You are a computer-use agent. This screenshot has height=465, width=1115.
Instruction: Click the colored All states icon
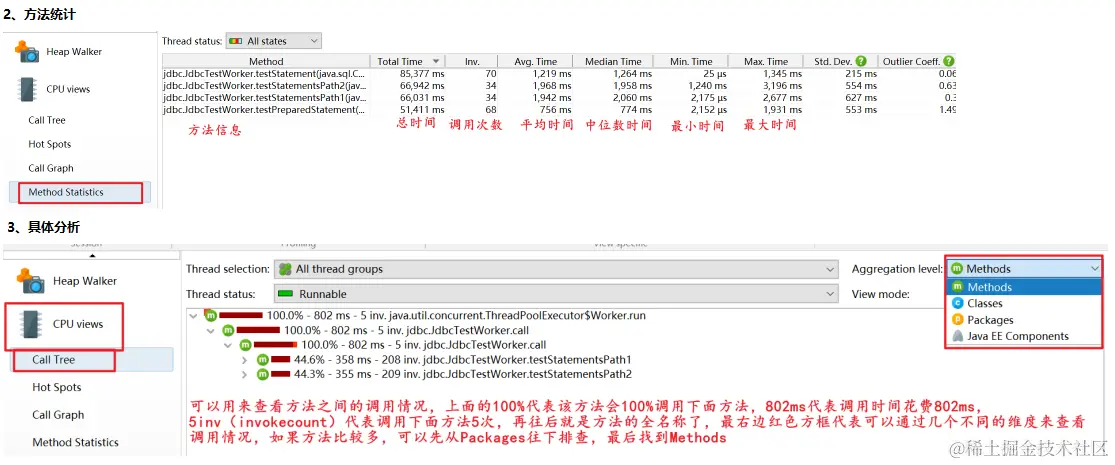click(235, 41)
